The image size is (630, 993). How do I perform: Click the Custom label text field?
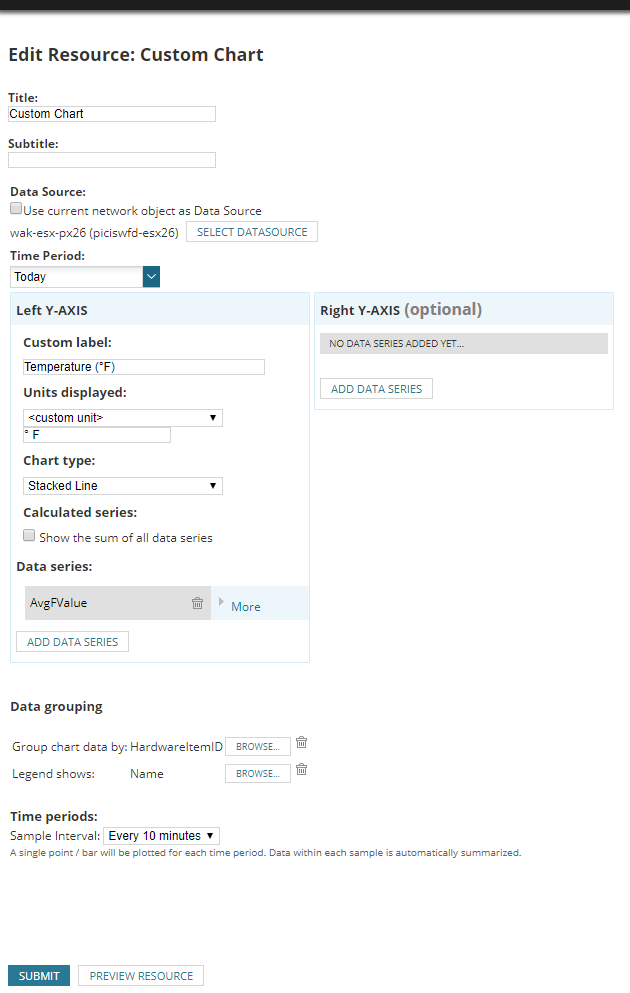(x=144, y=367)
